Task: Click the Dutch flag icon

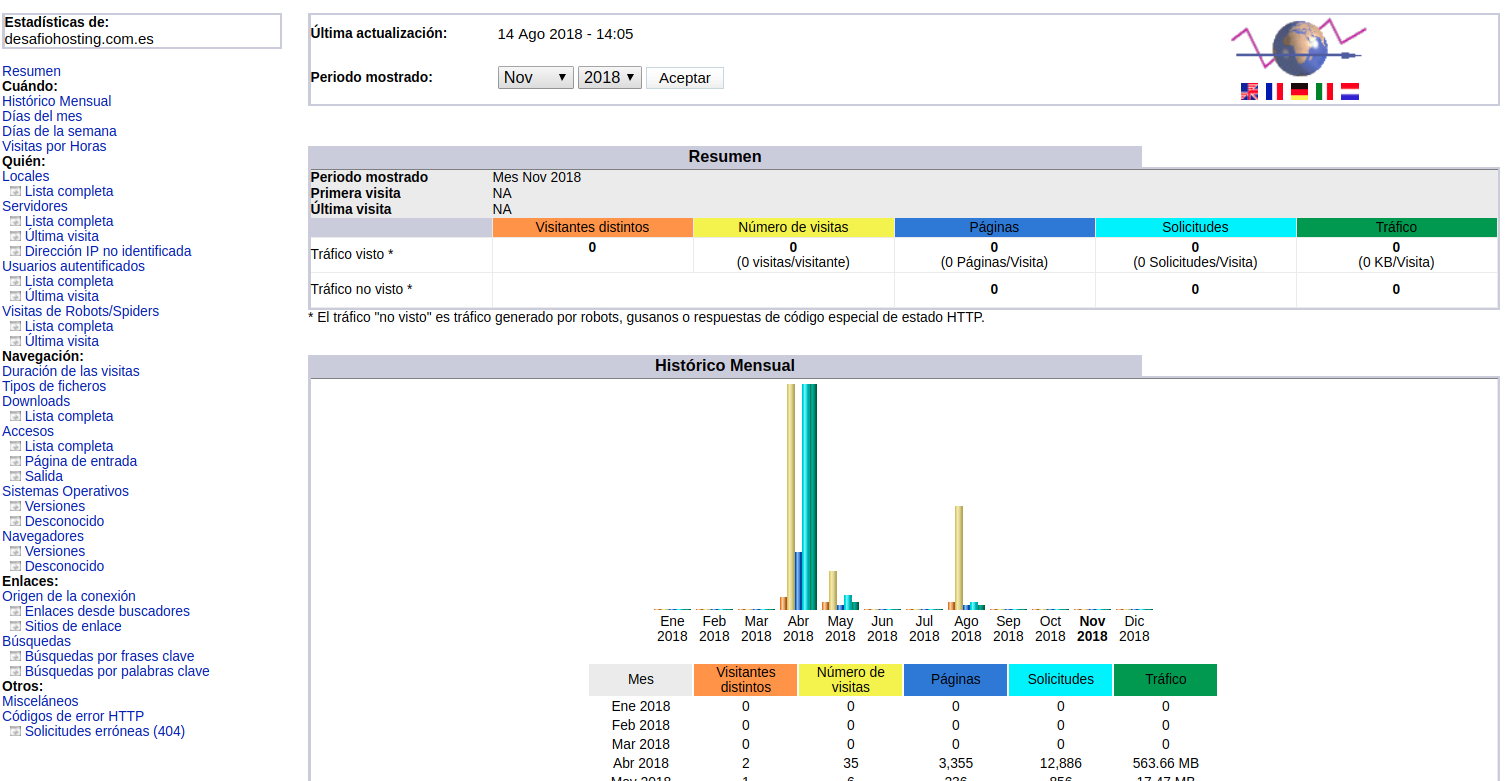Action: 1349,91
